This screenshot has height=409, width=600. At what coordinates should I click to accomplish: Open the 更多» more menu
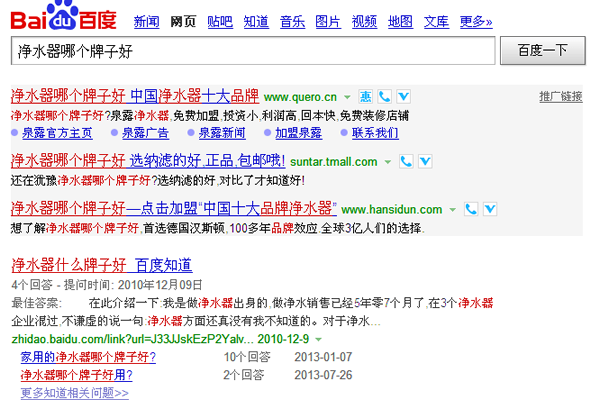pyautogui.click(x=476, y=22)
